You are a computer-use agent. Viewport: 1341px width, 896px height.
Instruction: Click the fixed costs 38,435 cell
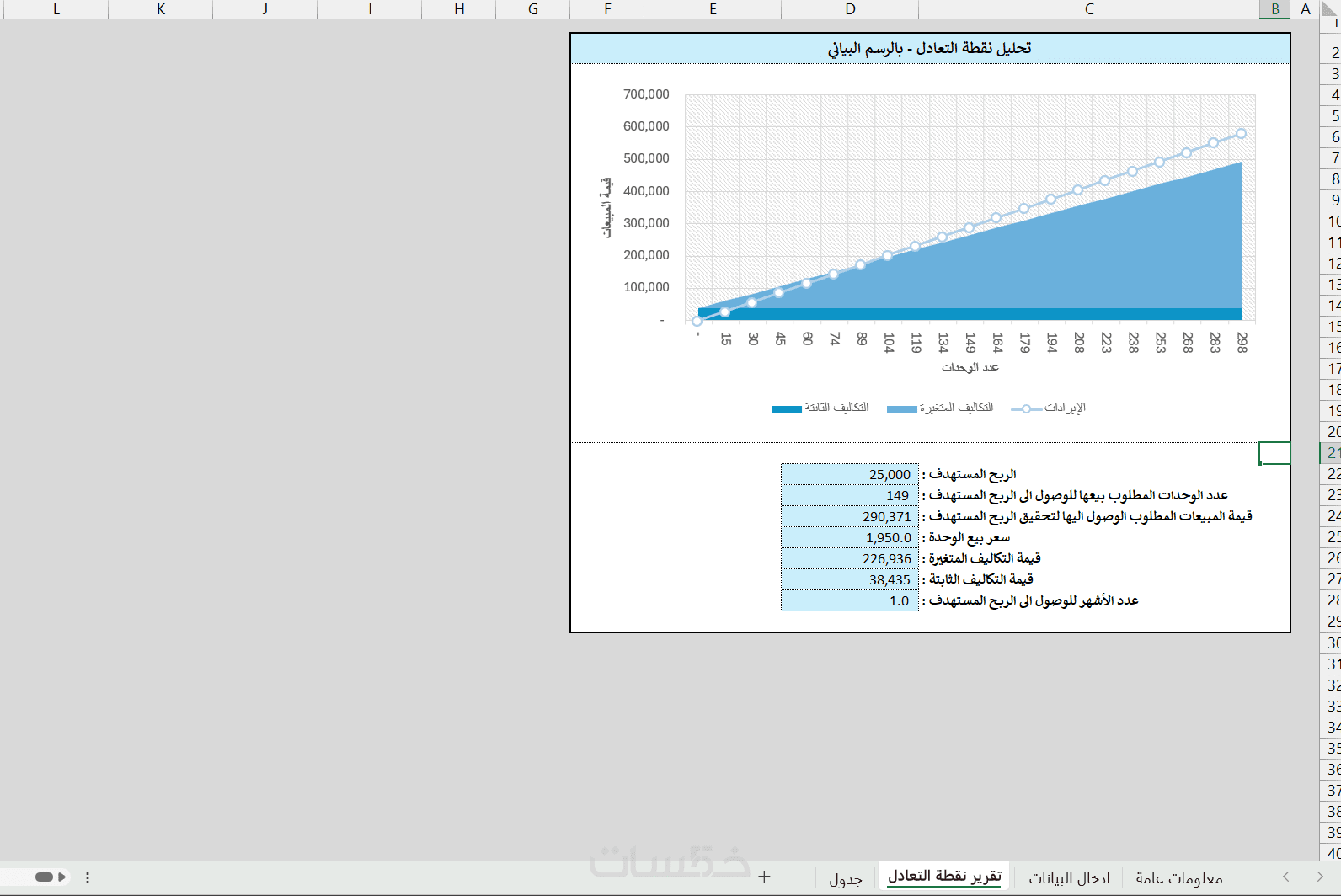coord(850,579)
